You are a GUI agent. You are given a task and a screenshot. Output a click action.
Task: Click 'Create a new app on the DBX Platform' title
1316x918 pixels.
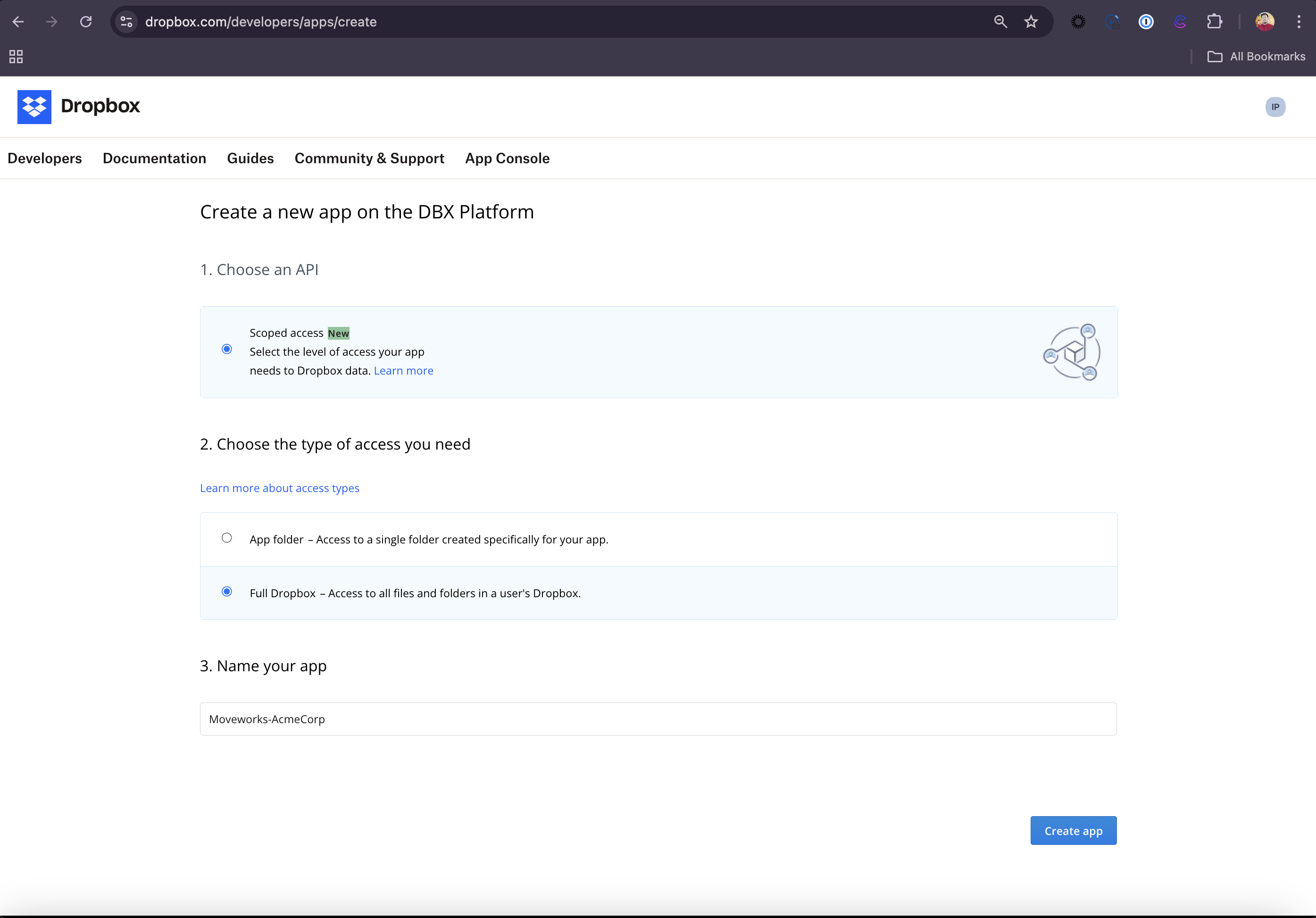tap(367, 212)
